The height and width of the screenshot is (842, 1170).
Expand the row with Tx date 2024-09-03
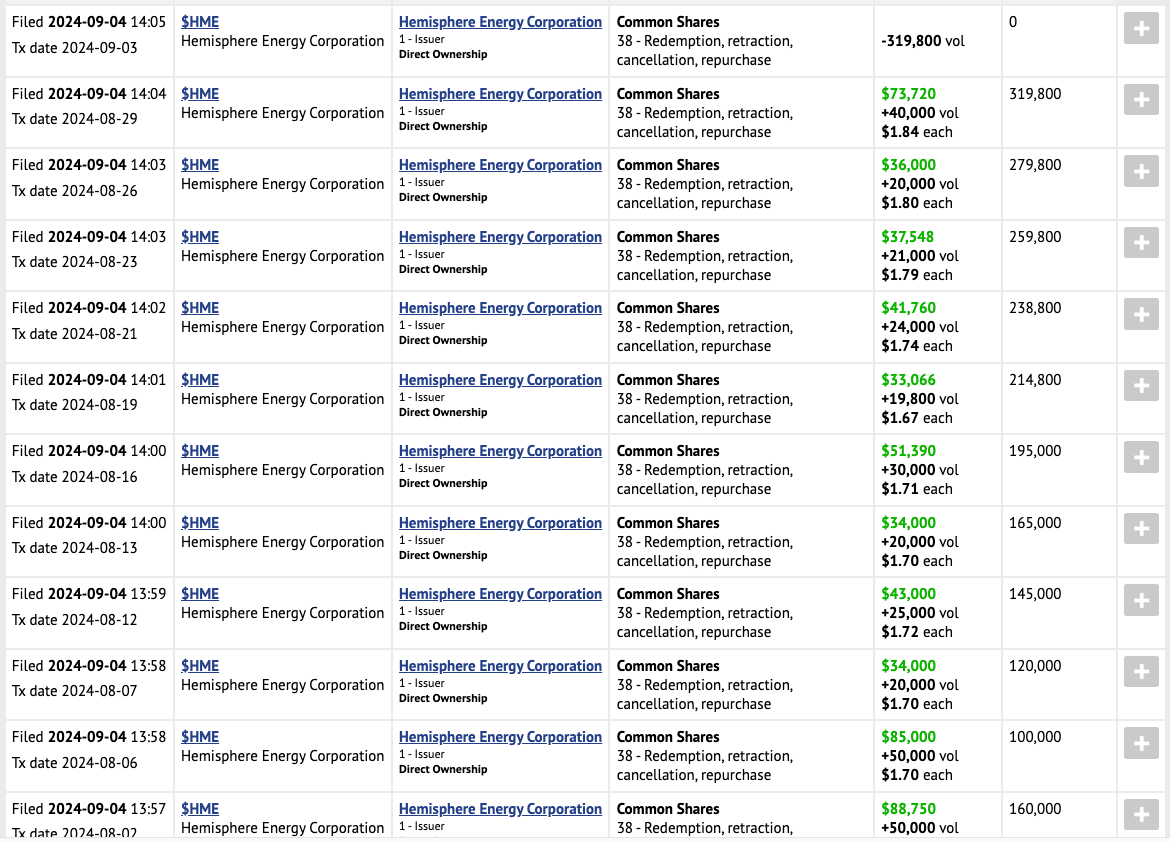[1141, 28]
